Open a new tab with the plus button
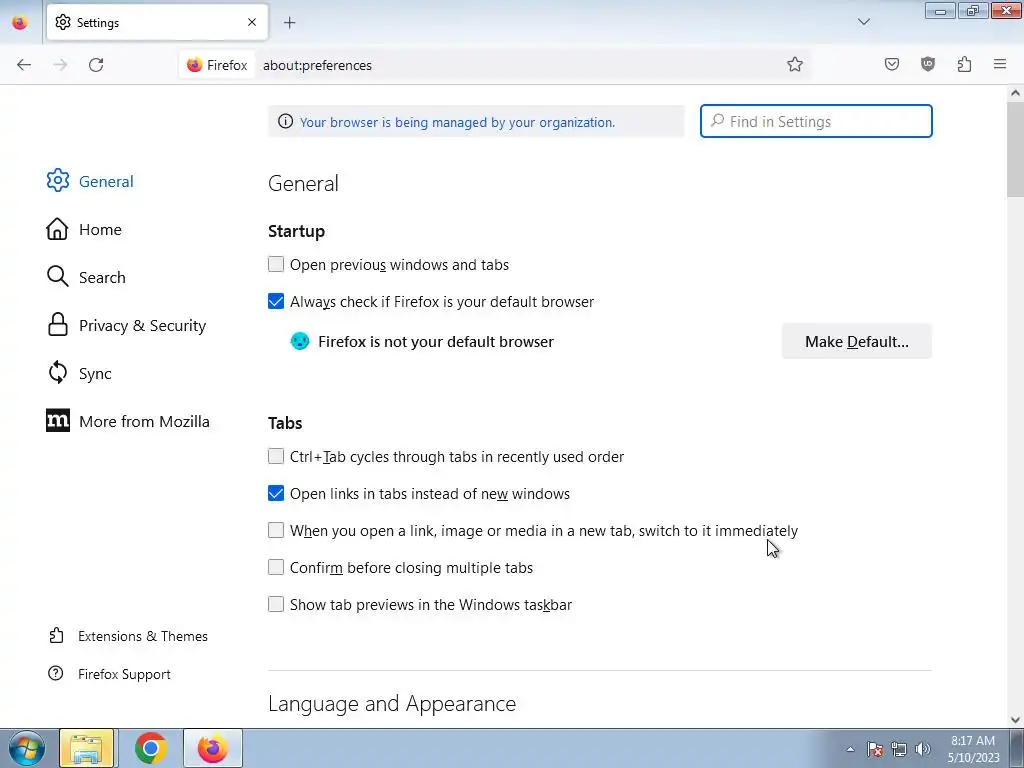 click(x=289, y=23)
